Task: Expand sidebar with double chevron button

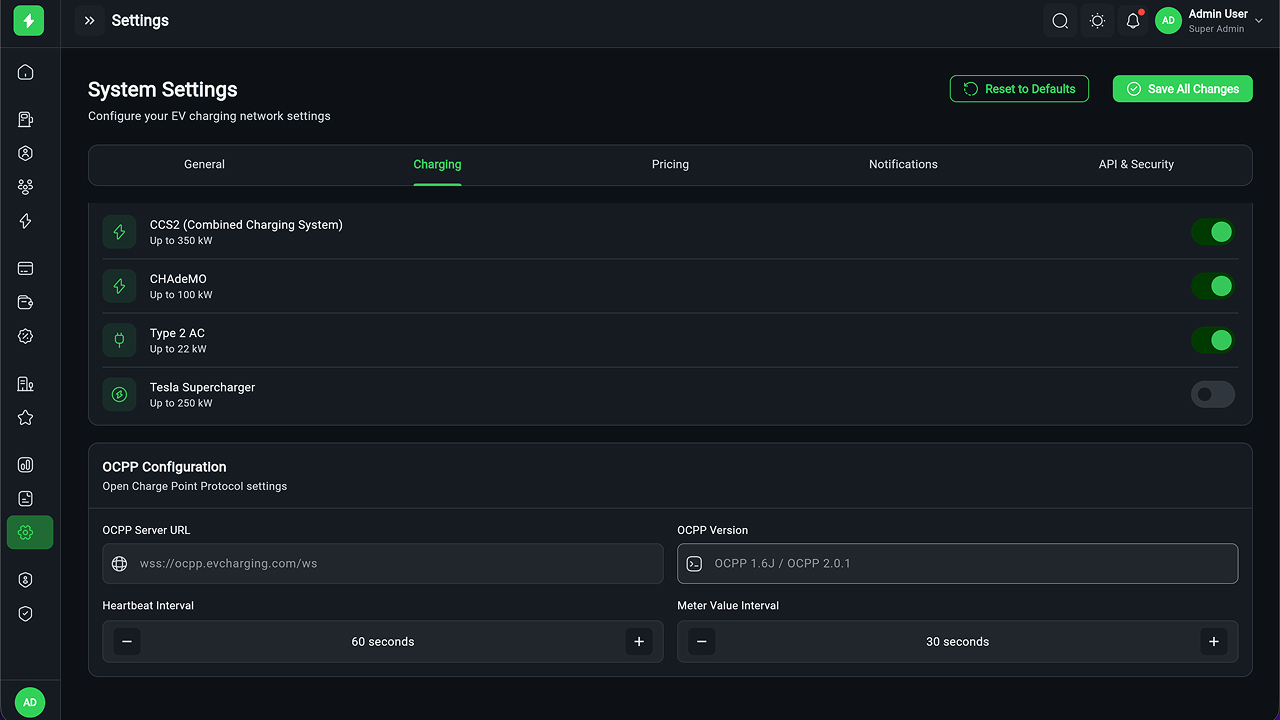Action: [90, 21]
